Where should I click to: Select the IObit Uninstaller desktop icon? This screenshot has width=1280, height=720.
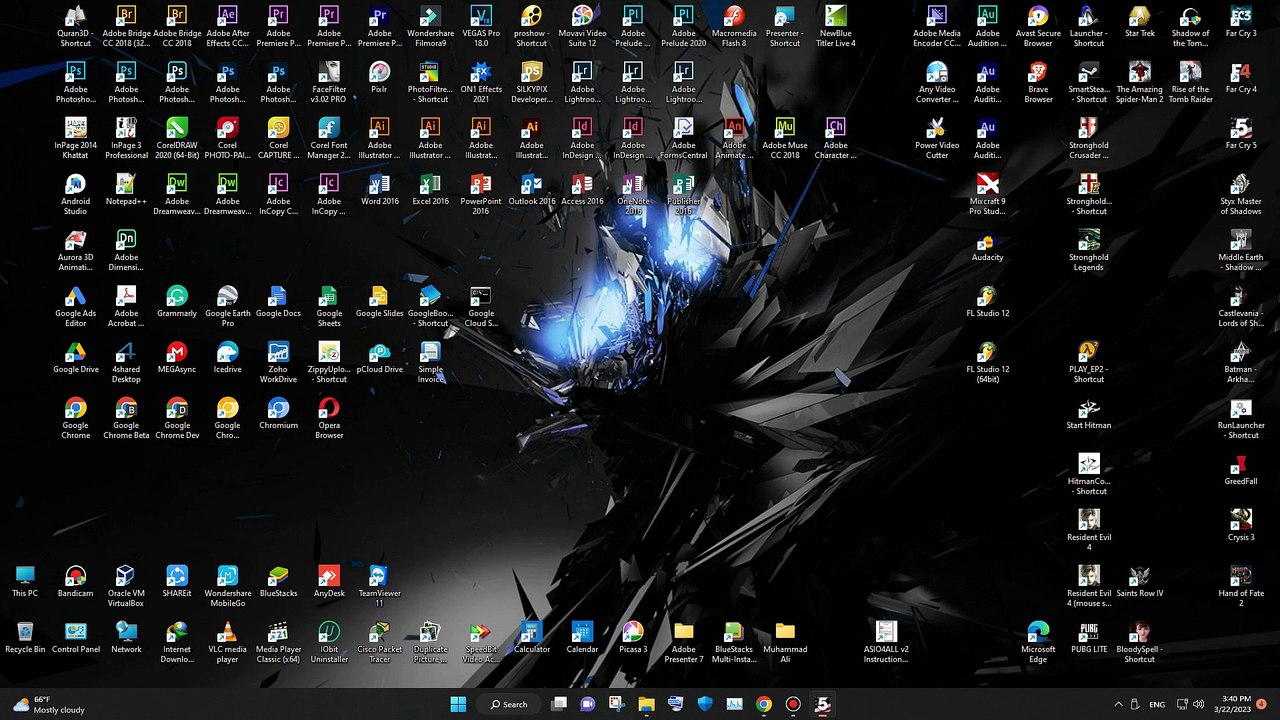tap(329, 642)
